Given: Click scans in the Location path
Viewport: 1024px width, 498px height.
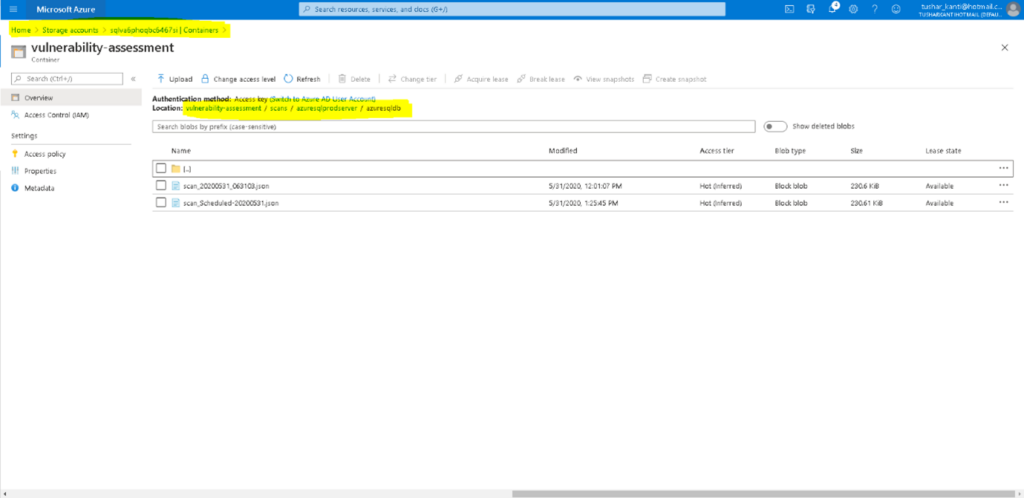Looking at the screenshot, I should [x=279, y=108].
